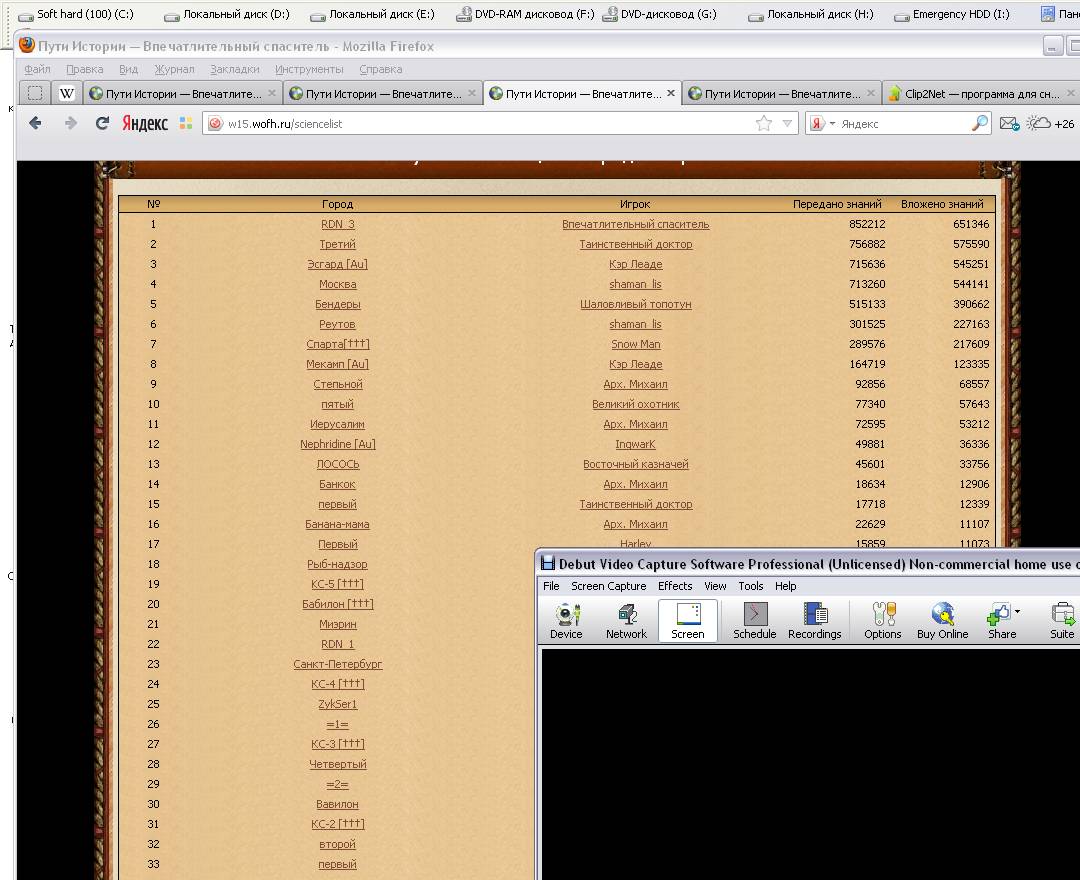Open the city link Вавилон
This screenshot has height=880, width=1080.
click(338, 804)
